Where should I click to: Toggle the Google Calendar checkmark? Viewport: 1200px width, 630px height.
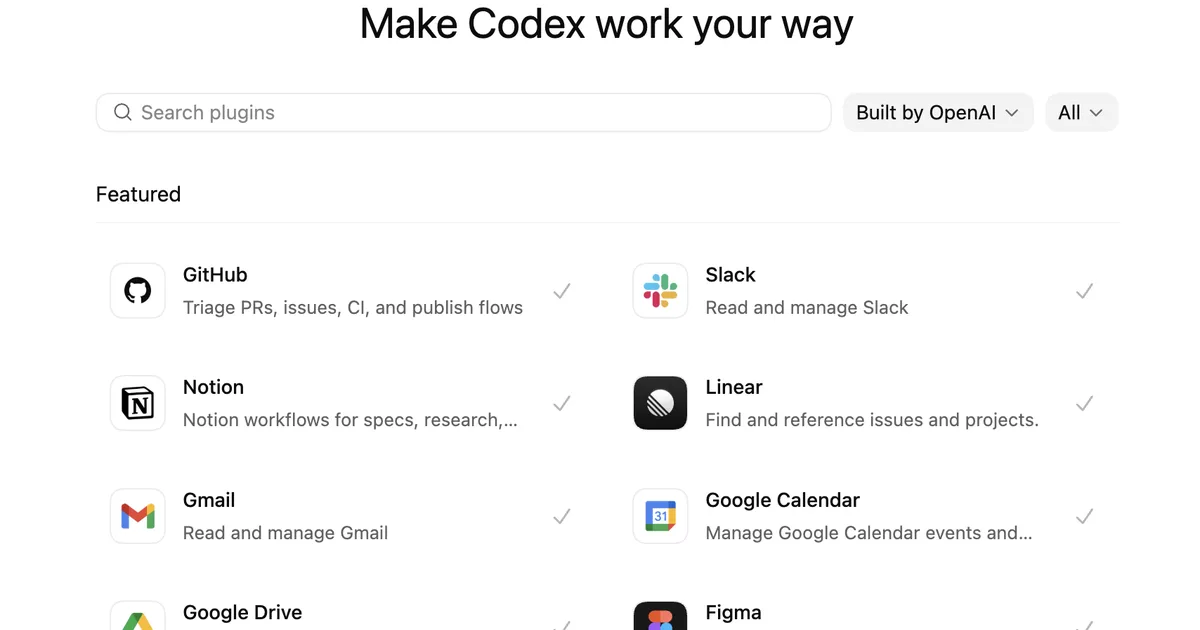[x=1084, y=516]
